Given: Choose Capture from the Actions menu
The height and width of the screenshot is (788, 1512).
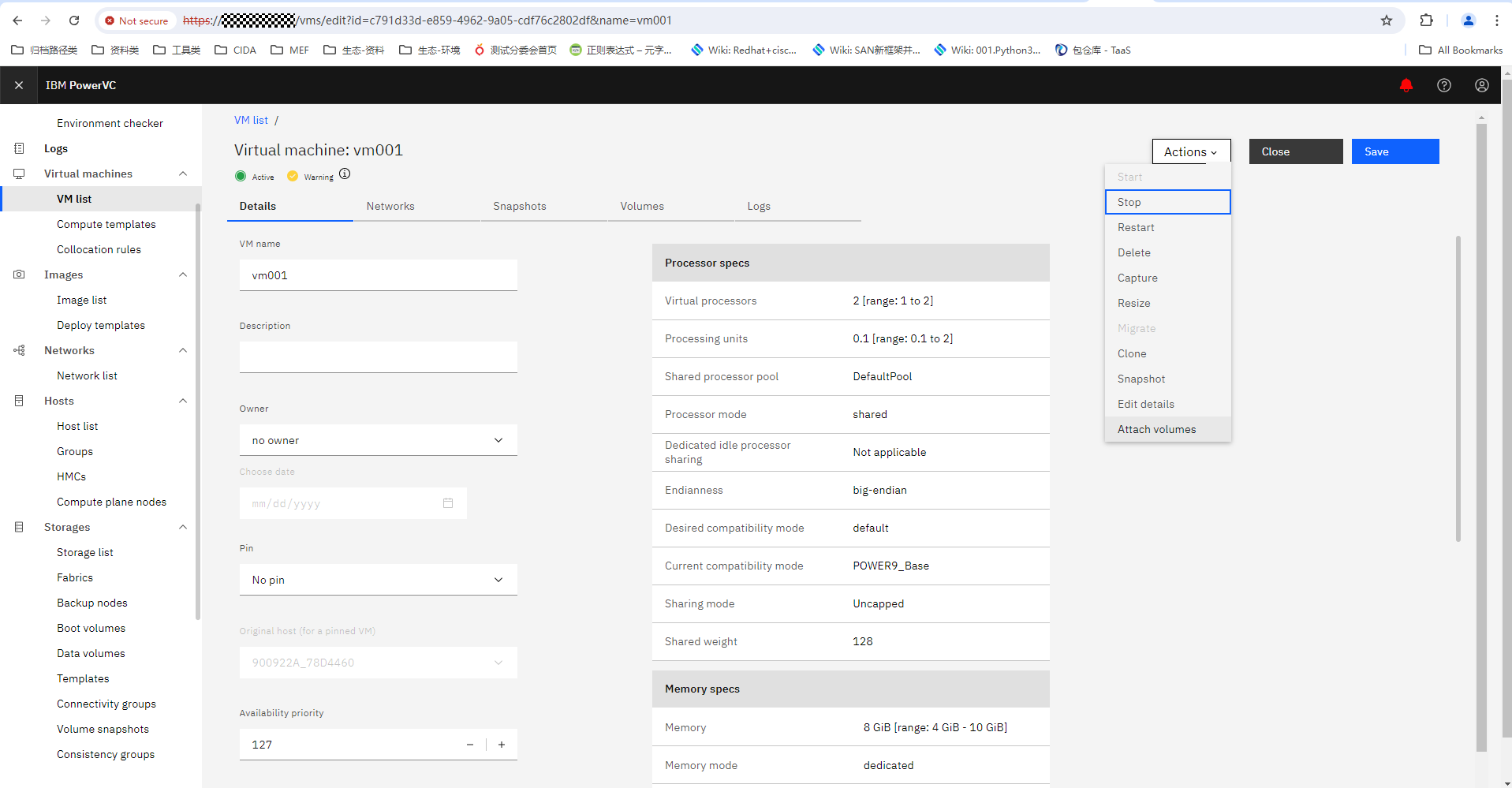Looking at the screenshot, I should click(1167, 278).
